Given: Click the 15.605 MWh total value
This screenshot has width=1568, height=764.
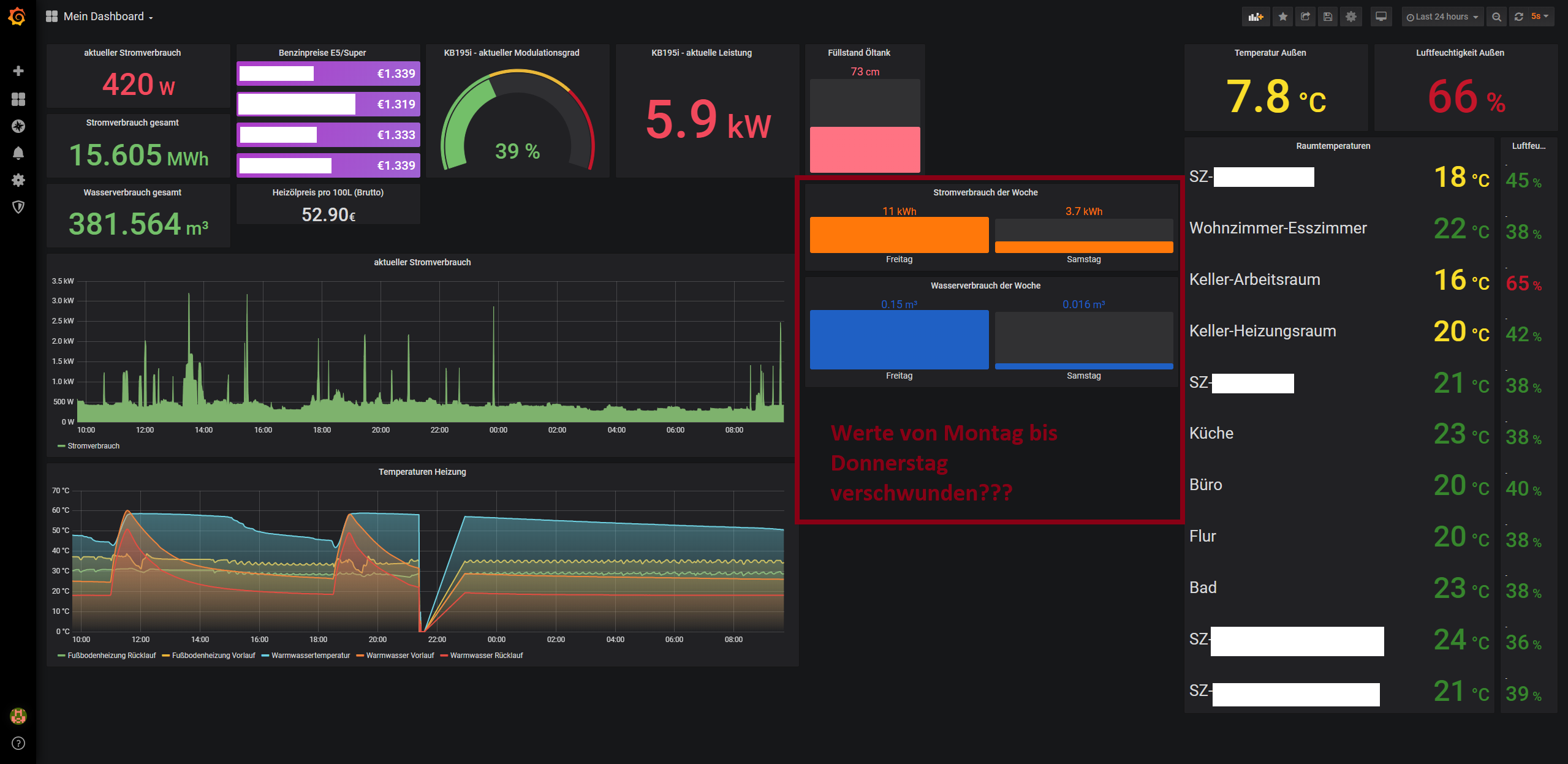Looking at the screenshot, I should (138, 155).
